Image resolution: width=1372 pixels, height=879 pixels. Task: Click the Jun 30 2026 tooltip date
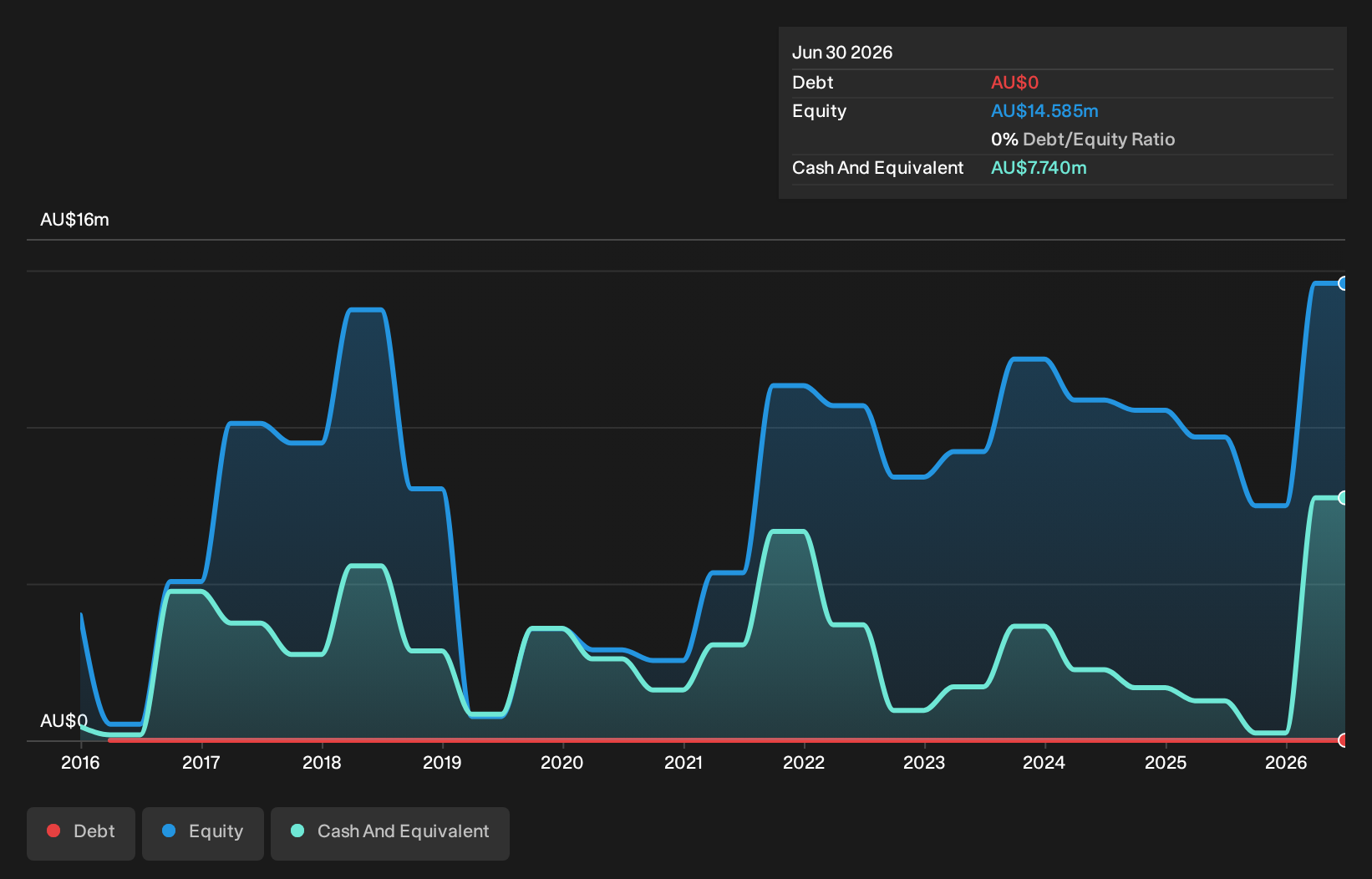pos(842,53)
